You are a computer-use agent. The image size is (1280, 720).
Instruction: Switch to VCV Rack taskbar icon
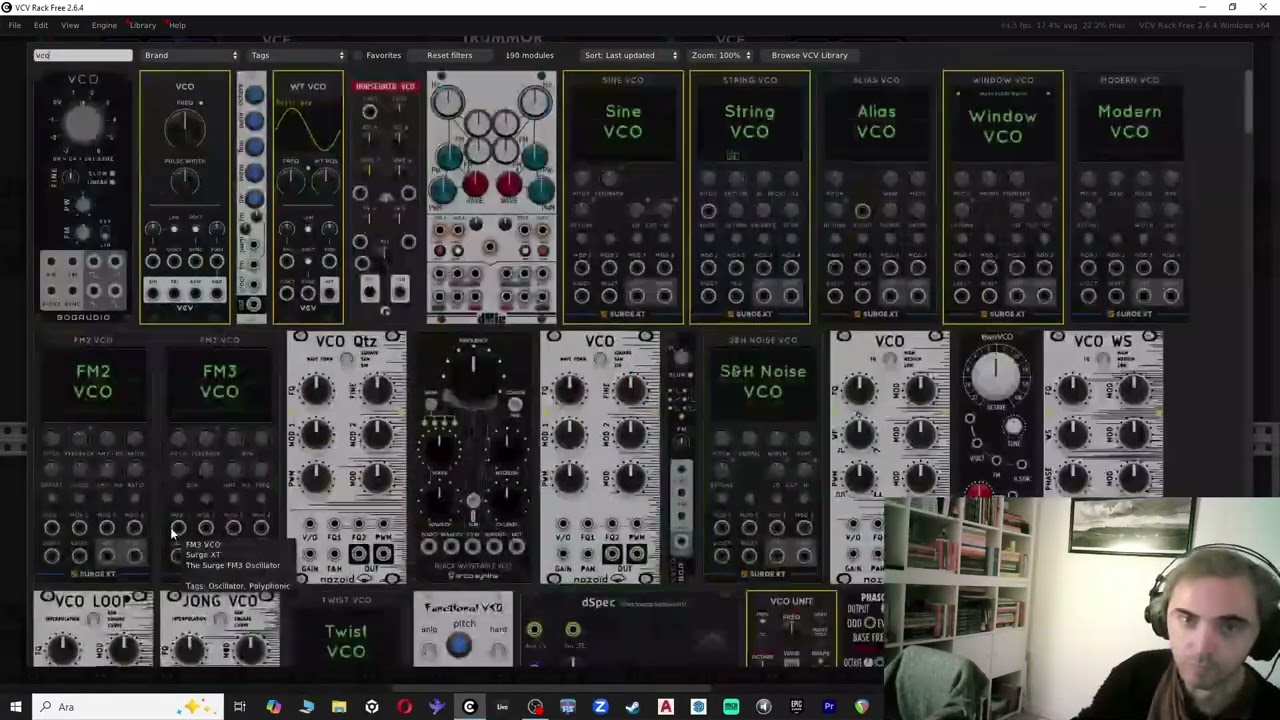pos(469,707)
